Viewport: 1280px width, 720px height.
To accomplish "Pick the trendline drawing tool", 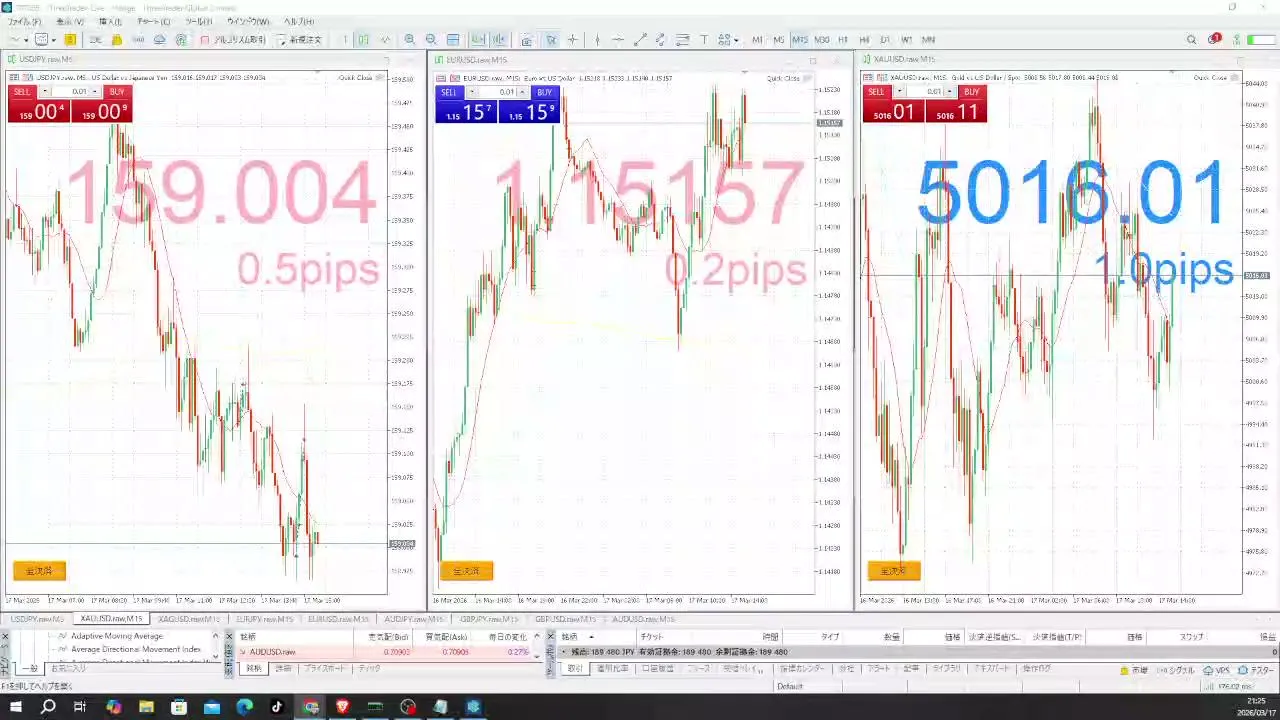I will tap(640, 40).
